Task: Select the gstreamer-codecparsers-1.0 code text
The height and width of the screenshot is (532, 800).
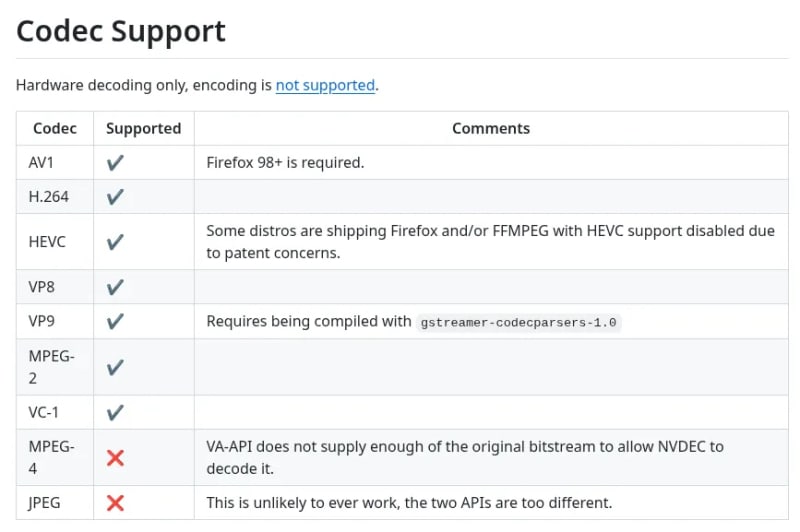Action: tap(518, 322)
